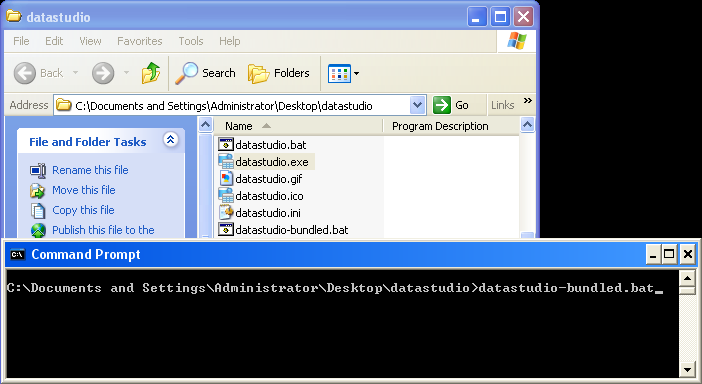Open the Views icon in toolbar
The height and width of the screenshot is (384, 702).
tap(339, 73)
